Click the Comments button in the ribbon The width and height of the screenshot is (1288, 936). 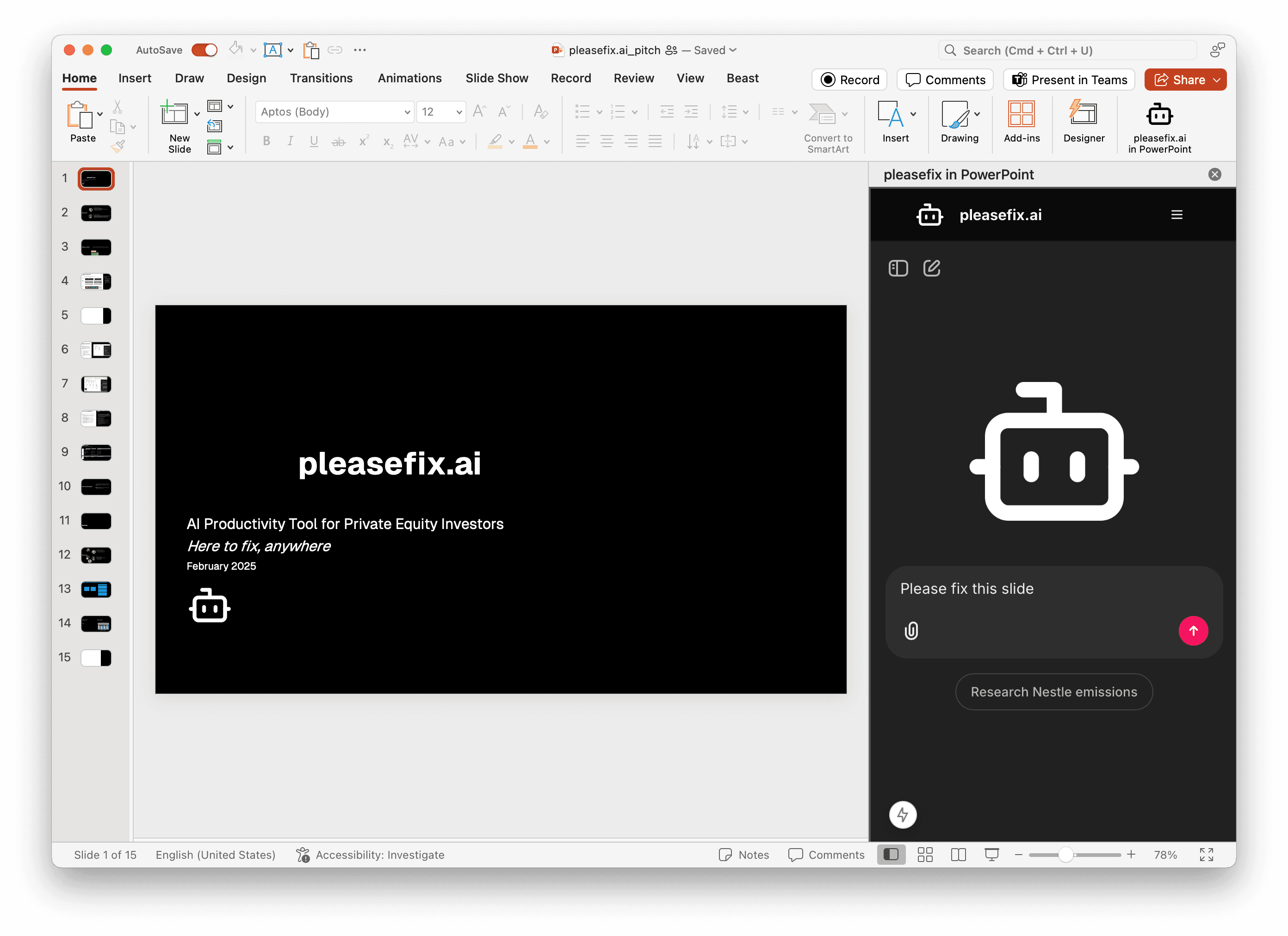point(944,80)
